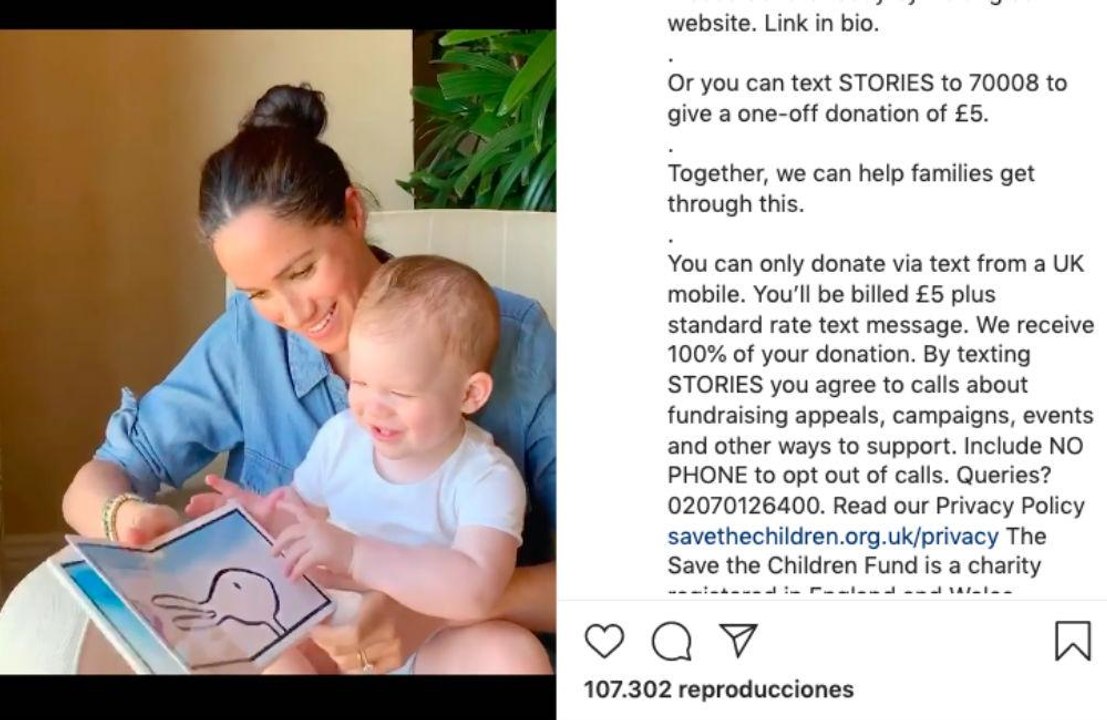Save the post with the bookmark icon

pos(1072,640)
